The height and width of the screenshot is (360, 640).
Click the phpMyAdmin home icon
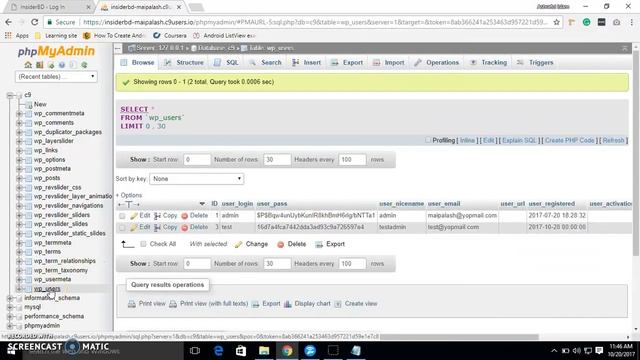pyautogui.click(x=28, y=65)
